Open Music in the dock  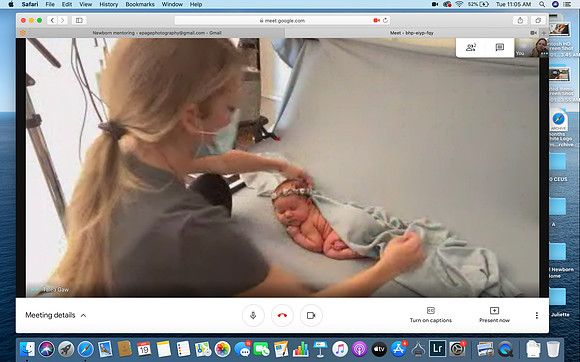340,349
